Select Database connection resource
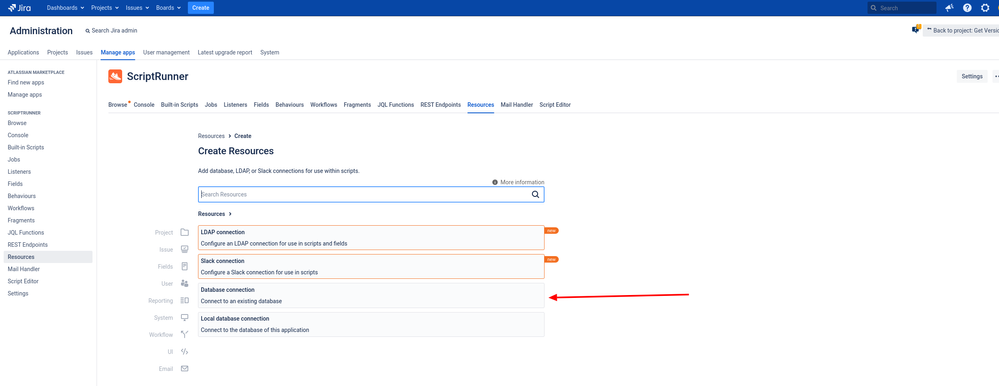Screen dimensions: 999x386 (x=371, y=295)
